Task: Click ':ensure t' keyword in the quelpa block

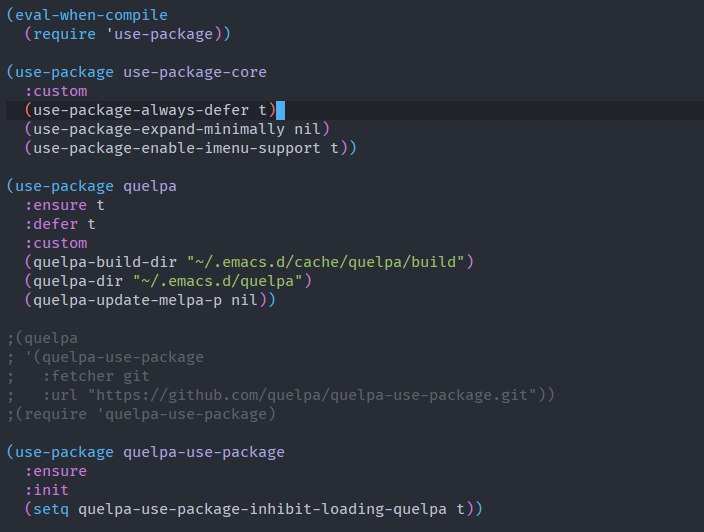Action: [x=64, y=205]
